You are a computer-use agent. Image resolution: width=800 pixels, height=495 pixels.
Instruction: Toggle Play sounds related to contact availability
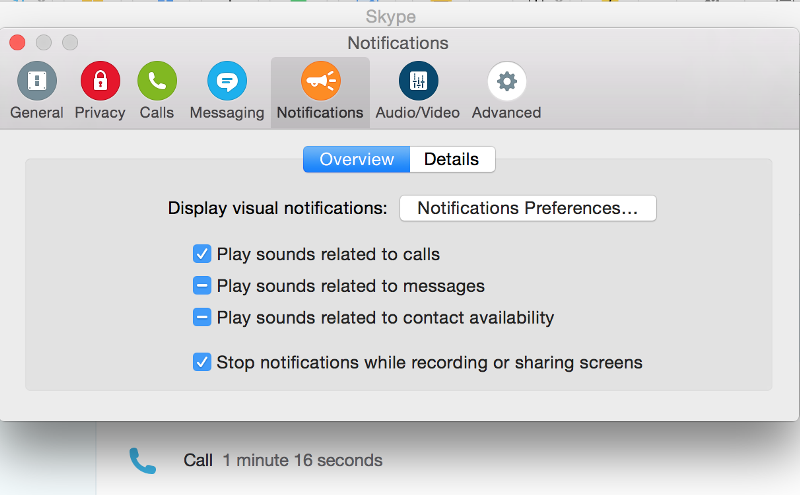[x=202, y=318]
